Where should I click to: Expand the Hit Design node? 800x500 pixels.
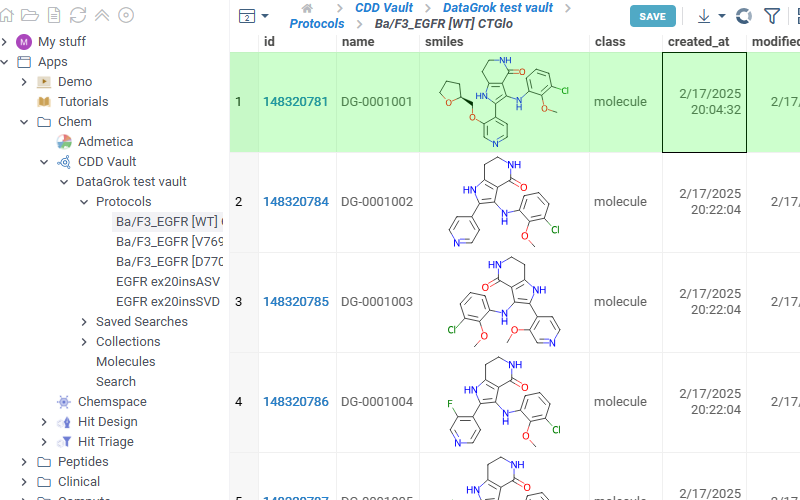pyautogui.click(x=44, y=422)
